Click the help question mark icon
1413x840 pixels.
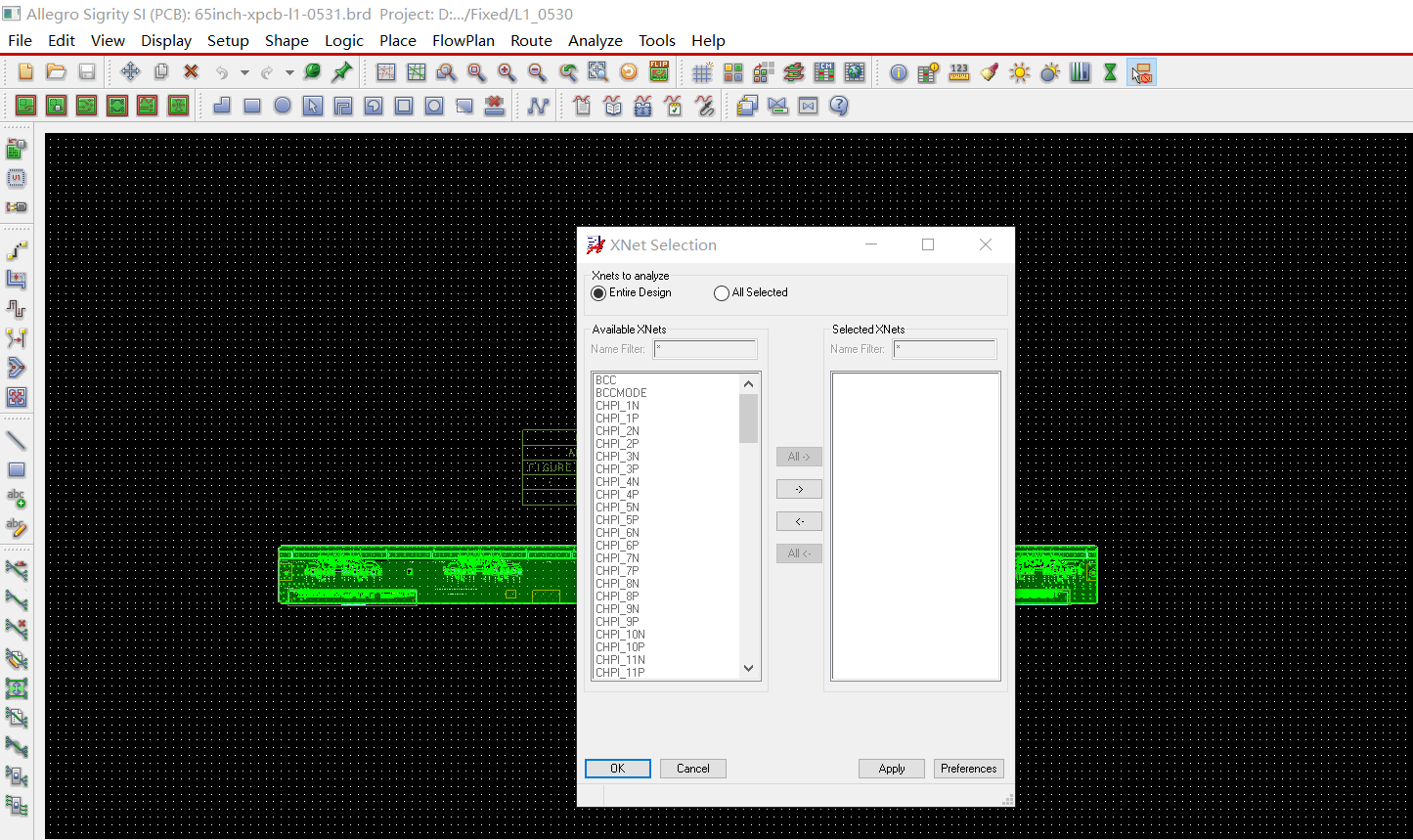838,106
